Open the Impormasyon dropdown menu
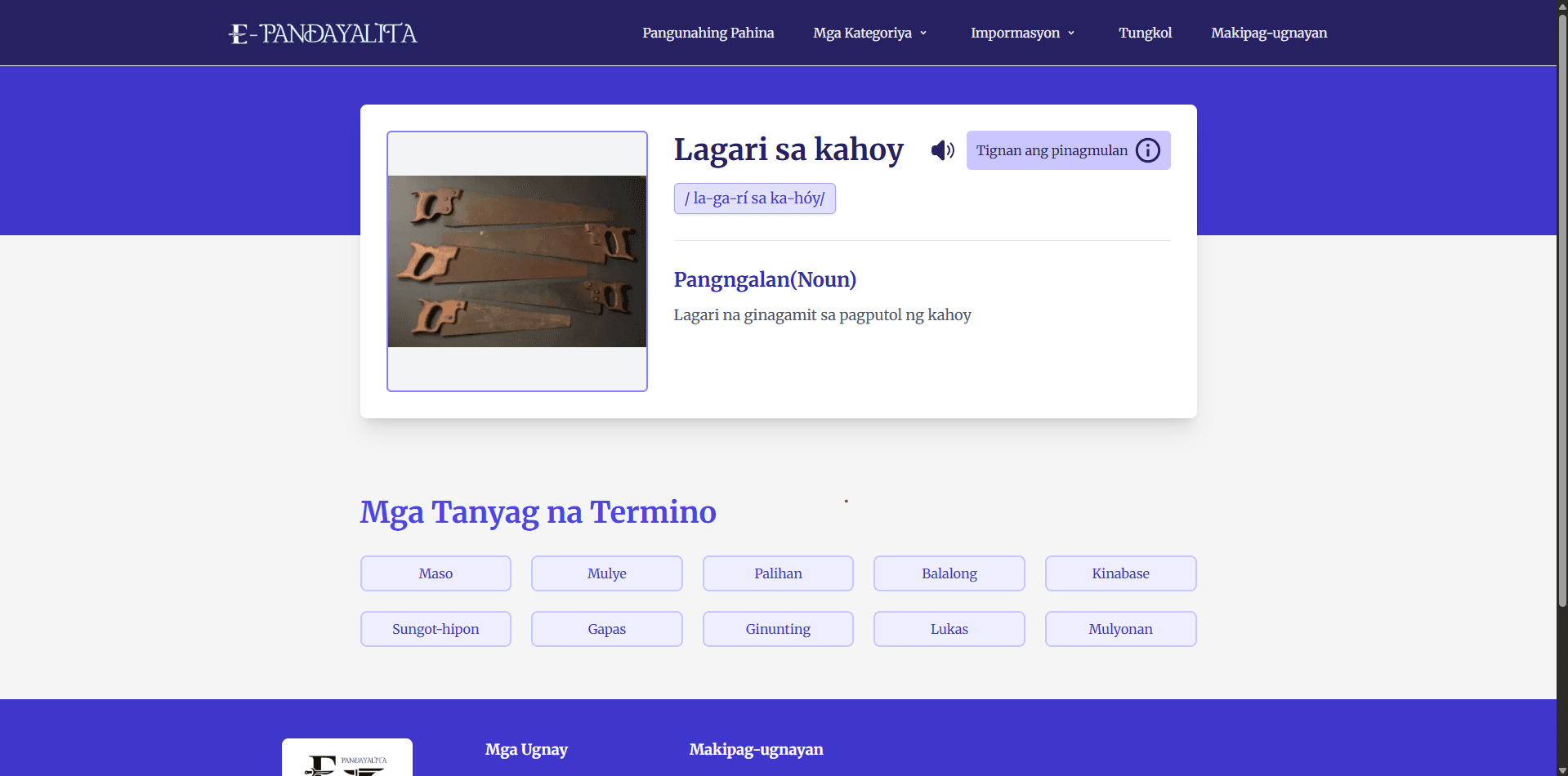1568x776 pixels. (x=1022, y=33)
